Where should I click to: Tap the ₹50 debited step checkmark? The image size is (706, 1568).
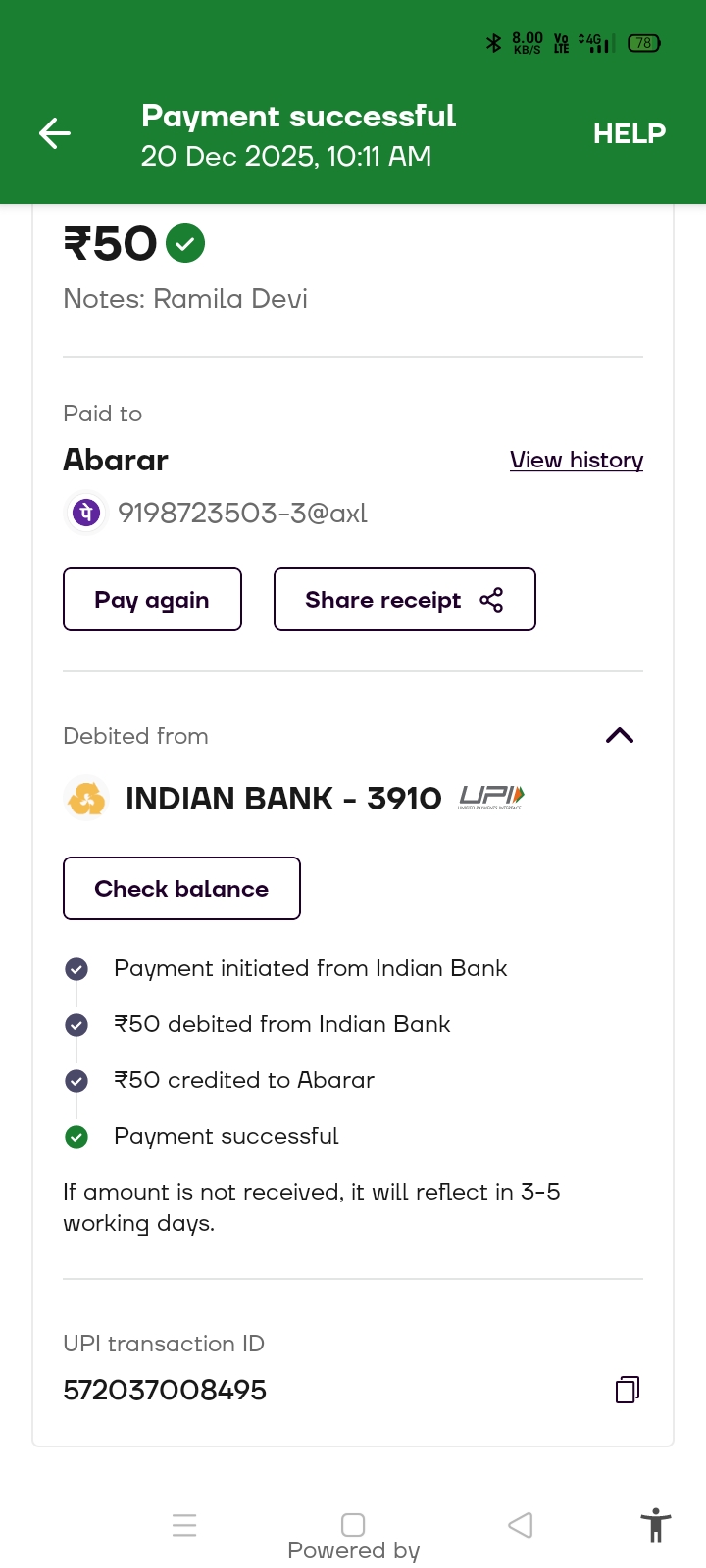pyautogui.click(x=76, y=1025)
